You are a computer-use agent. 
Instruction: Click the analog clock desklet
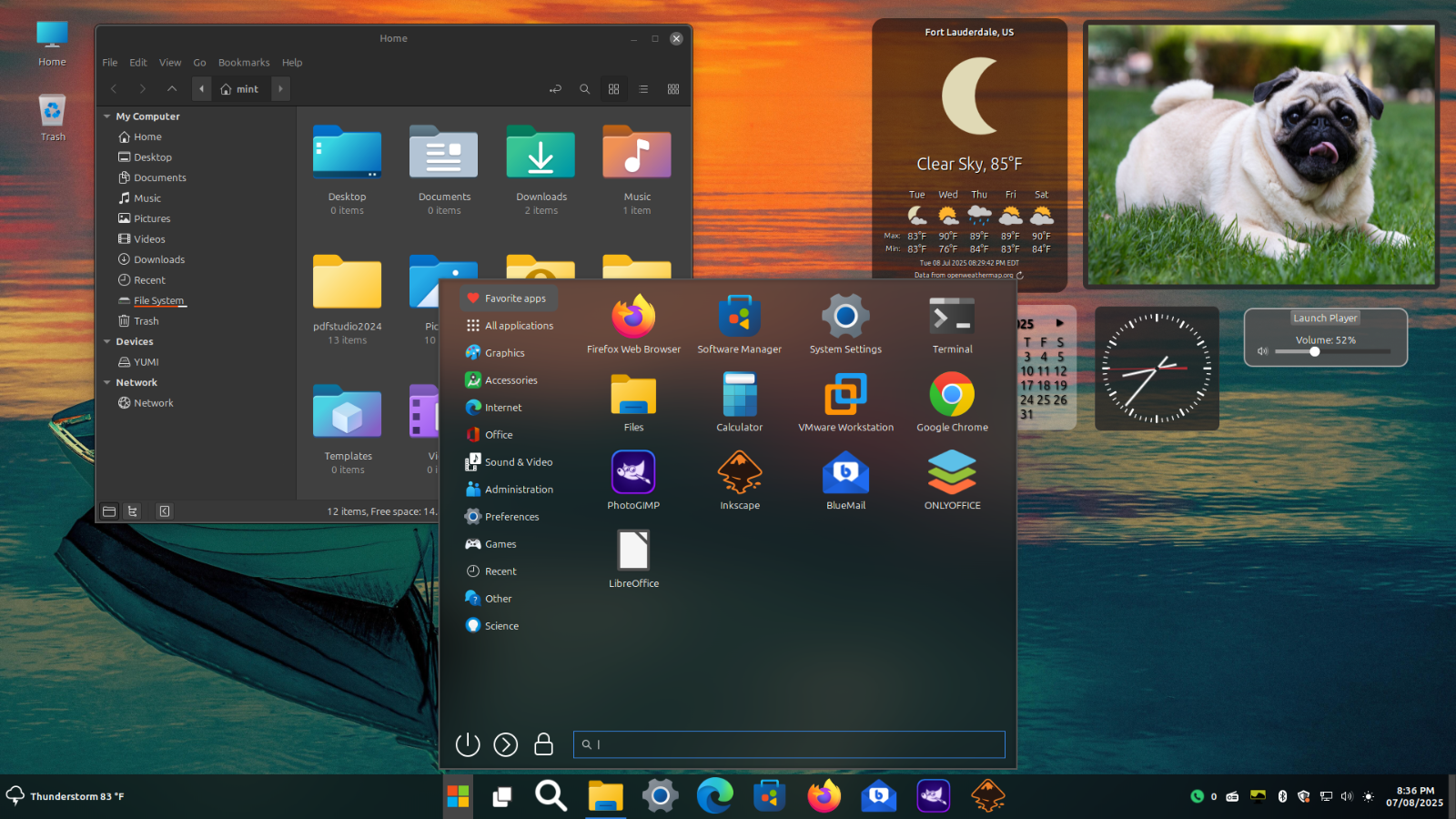pos(1157,369)
